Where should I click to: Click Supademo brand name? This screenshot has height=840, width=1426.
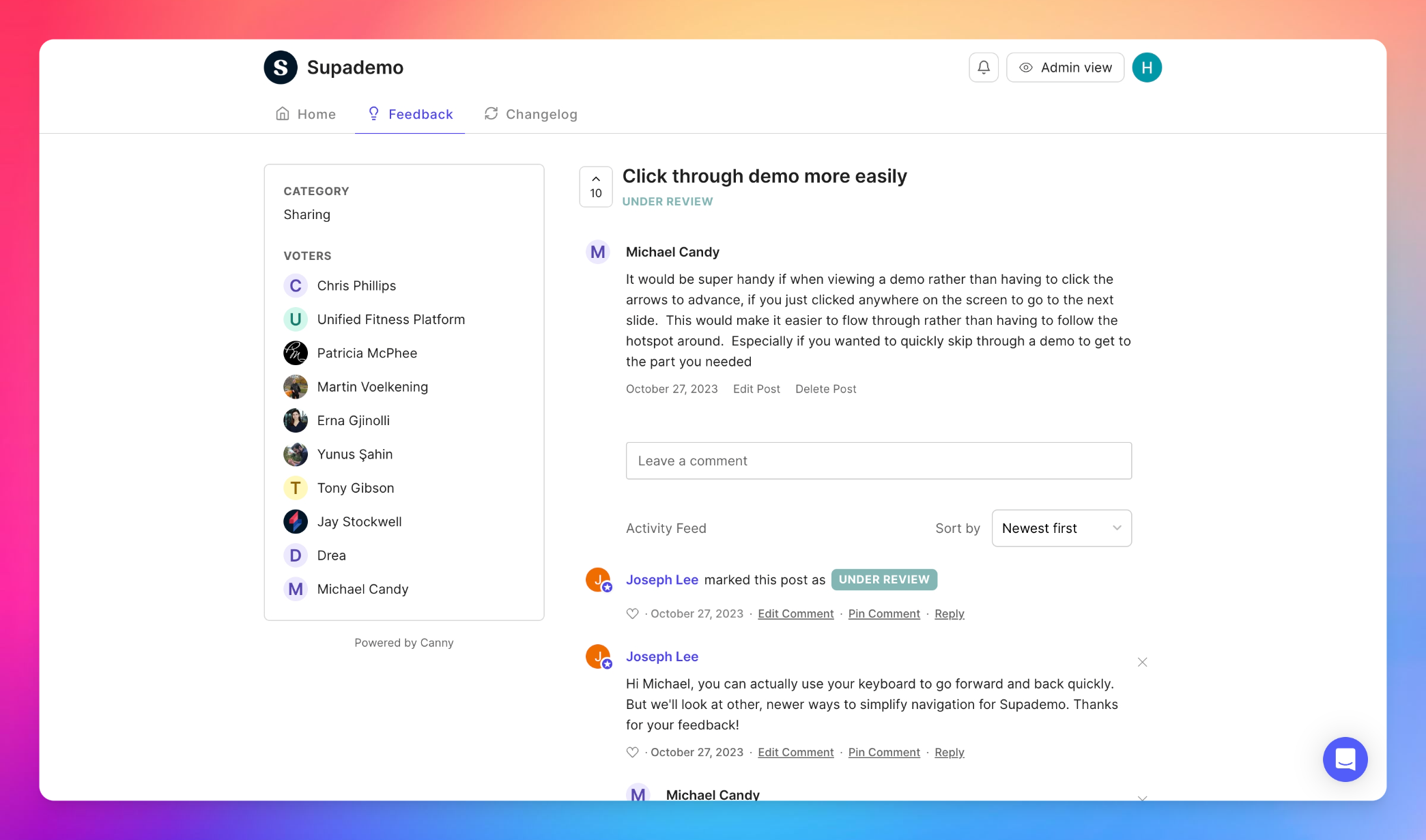point(355,68)
